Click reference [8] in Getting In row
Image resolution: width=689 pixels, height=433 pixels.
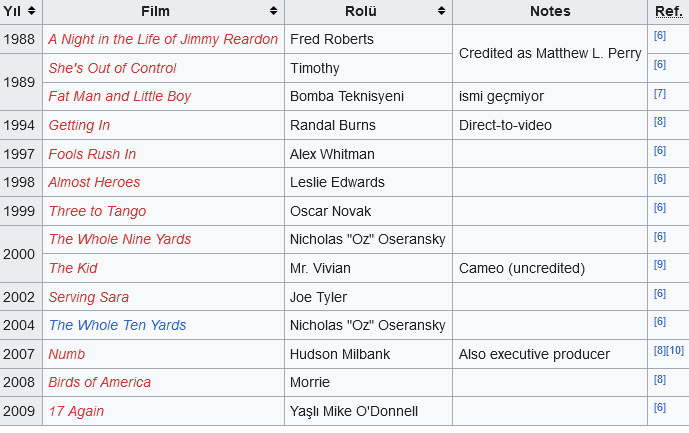click(660, 121)
